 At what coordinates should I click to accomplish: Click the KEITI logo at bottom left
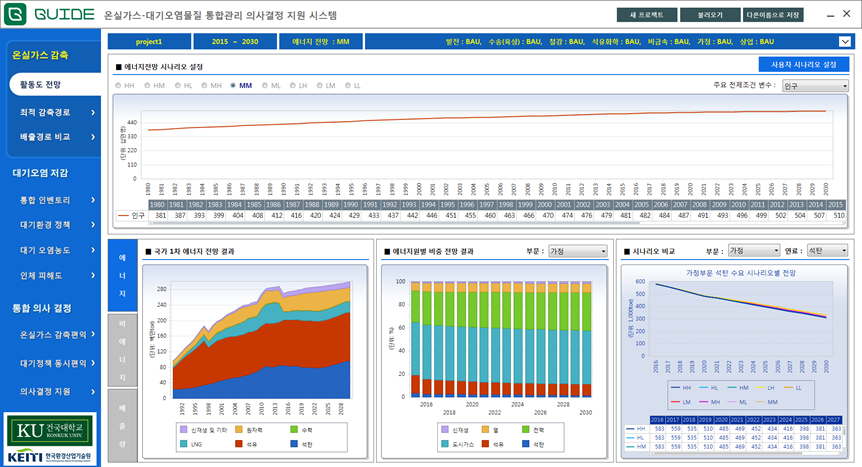[x=50, y=457]
